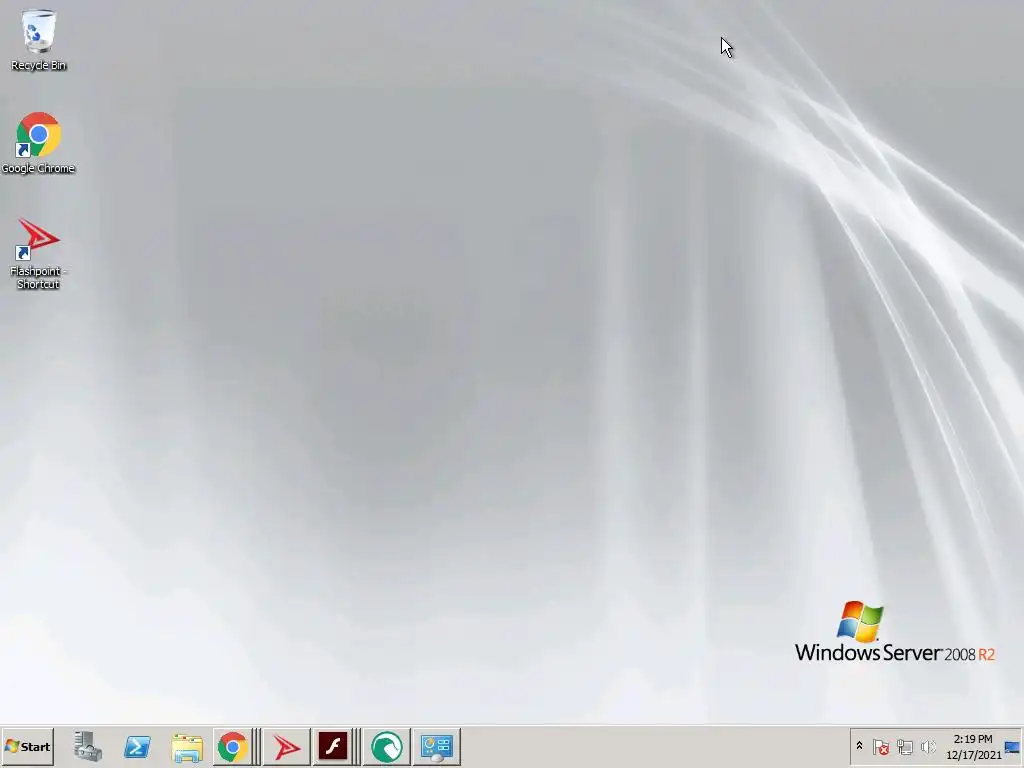Show hidden system tray icons

859,746
